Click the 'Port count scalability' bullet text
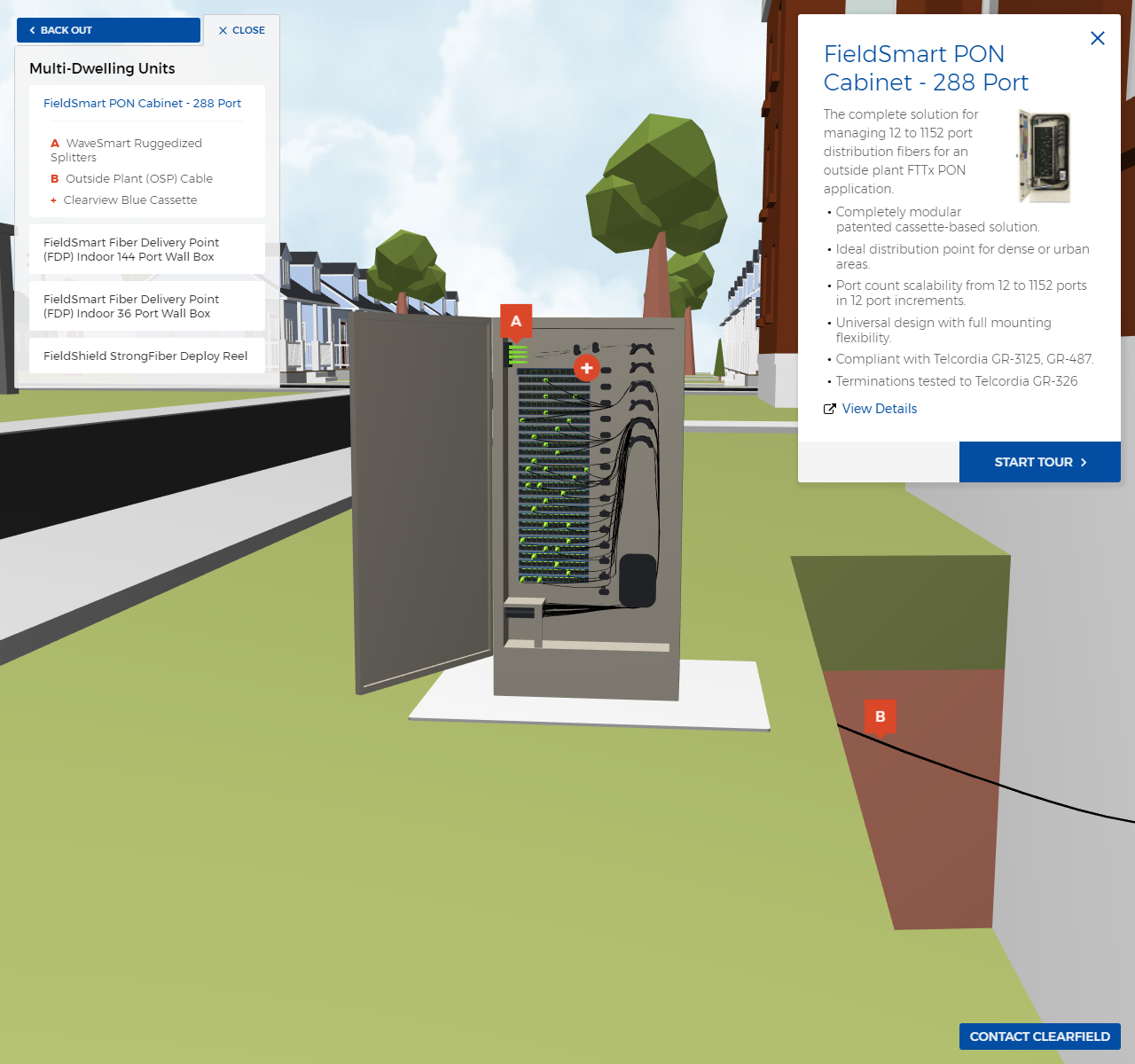Screen dimensions: 1135x1064 point(961,293)
